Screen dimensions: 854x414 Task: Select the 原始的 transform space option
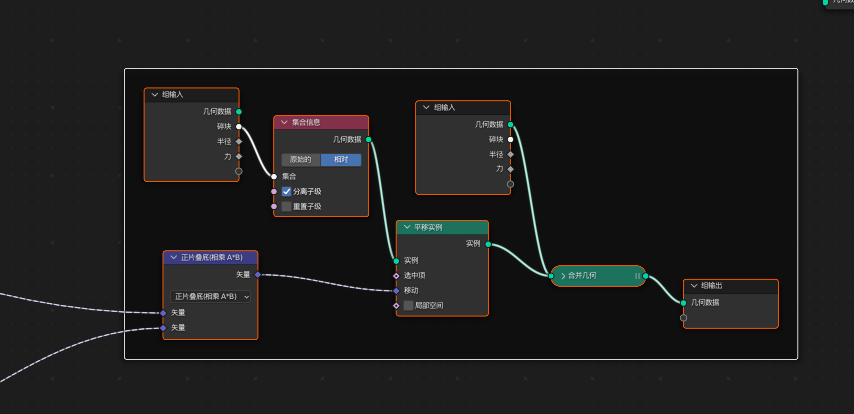pos(301,160)
